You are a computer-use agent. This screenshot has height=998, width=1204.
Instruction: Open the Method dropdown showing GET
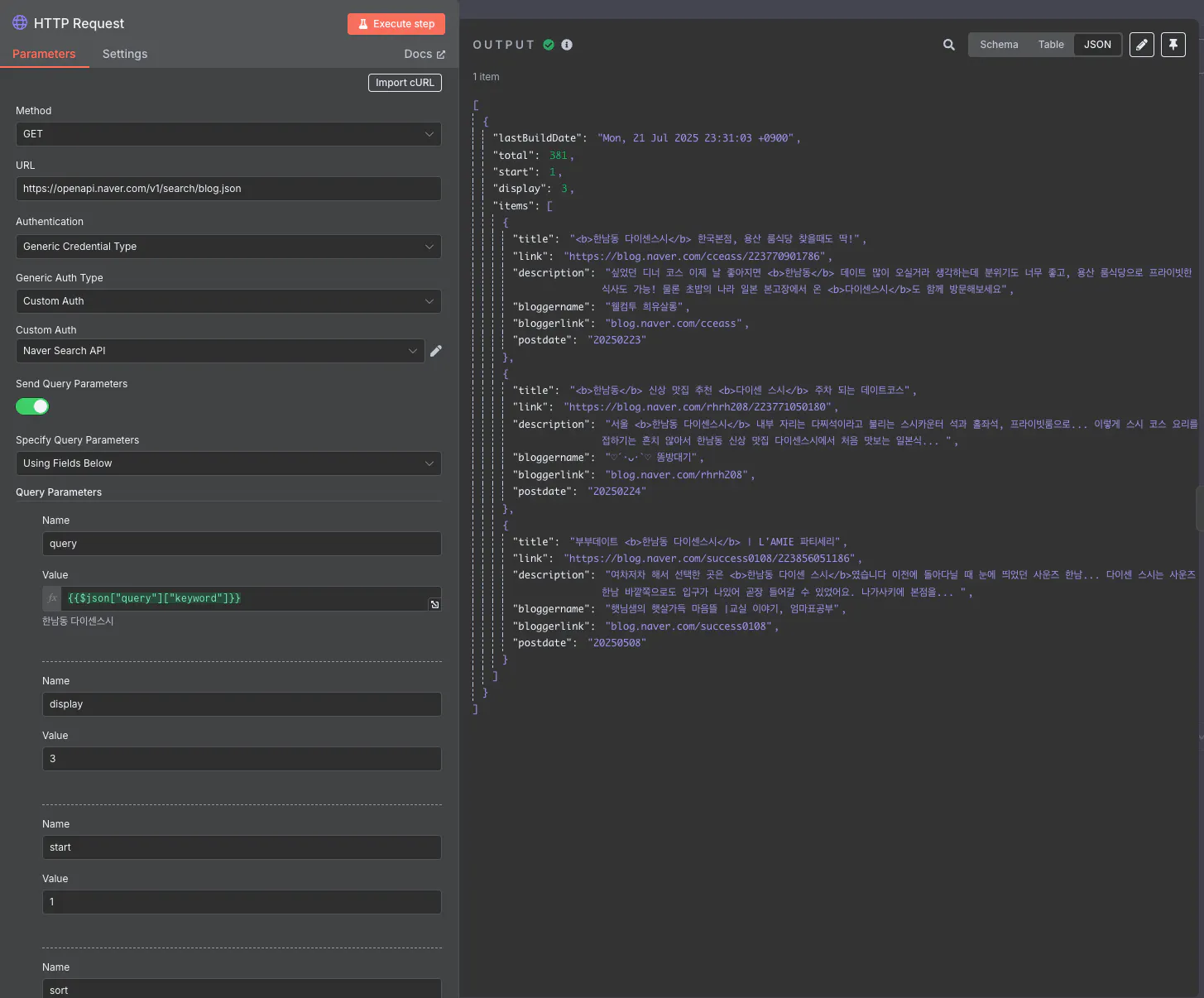[228, 134]
